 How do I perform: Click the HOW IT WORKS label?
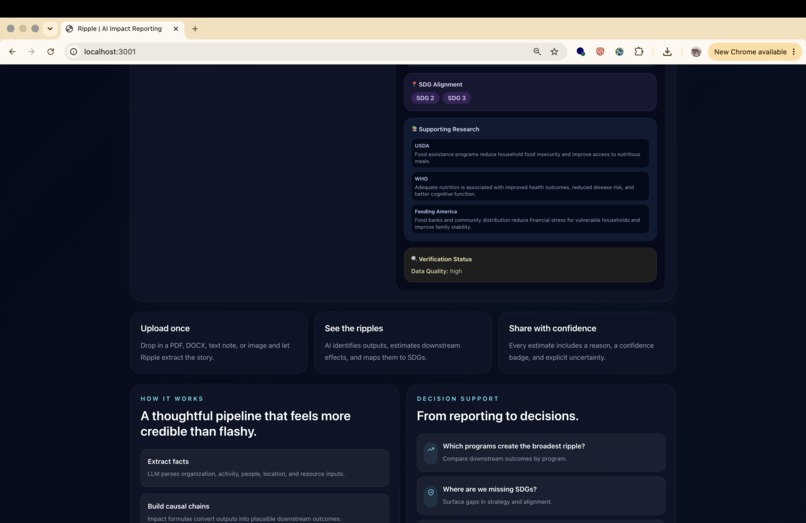pos(172,399)
